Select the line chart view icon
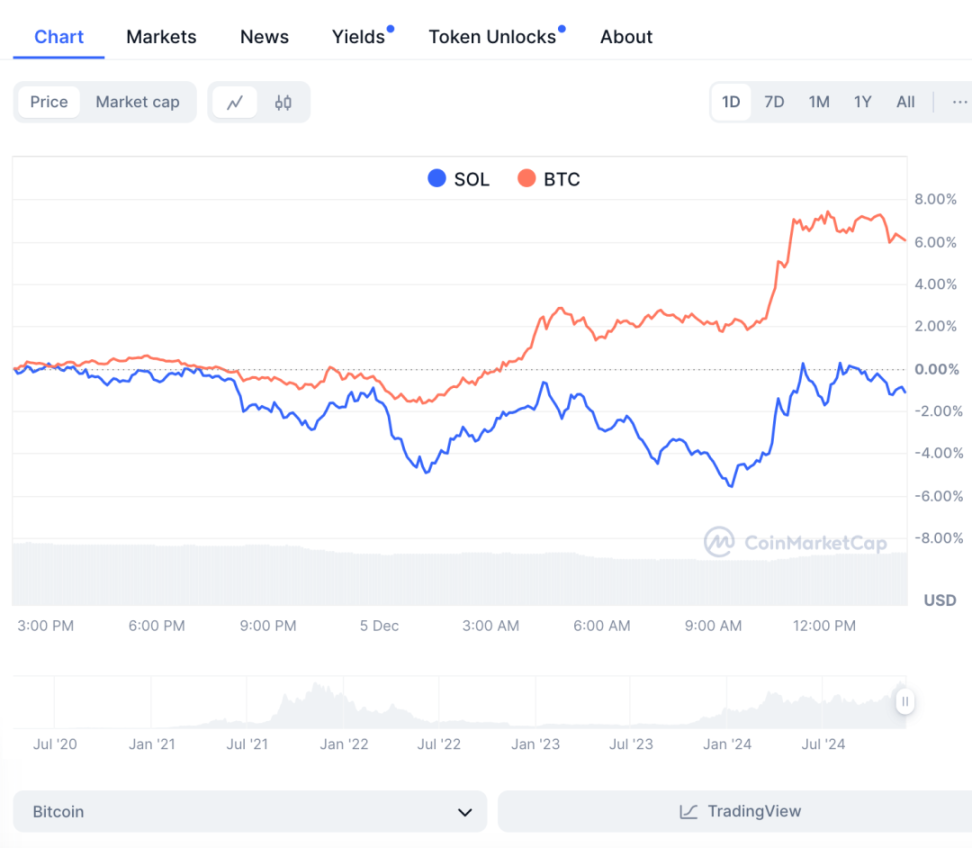The image size is (972, 848). [x=235, y=102]
